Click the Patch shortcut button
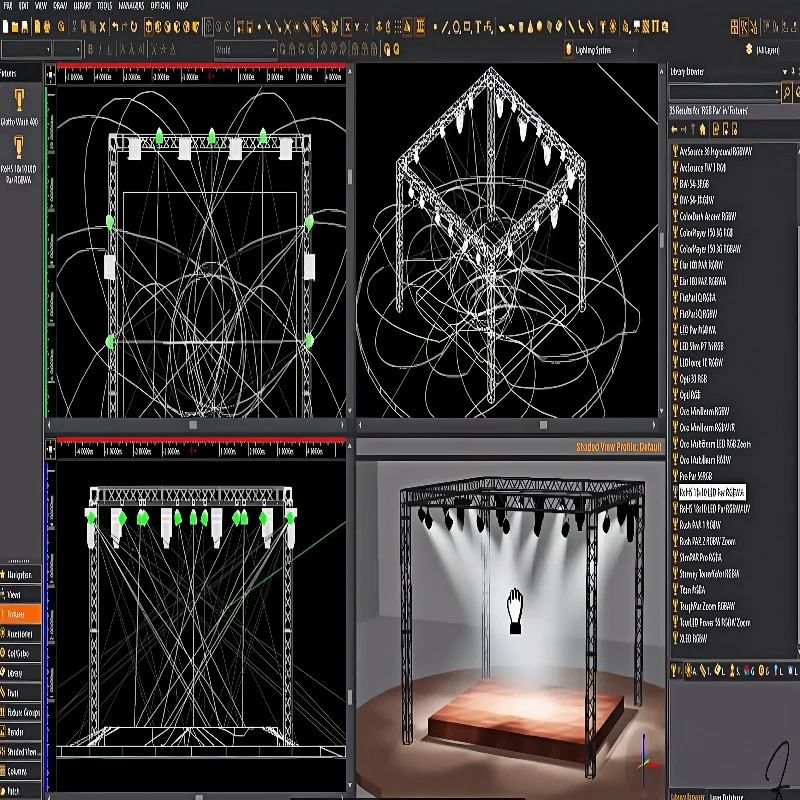The image size is (800, 800). 20,791
